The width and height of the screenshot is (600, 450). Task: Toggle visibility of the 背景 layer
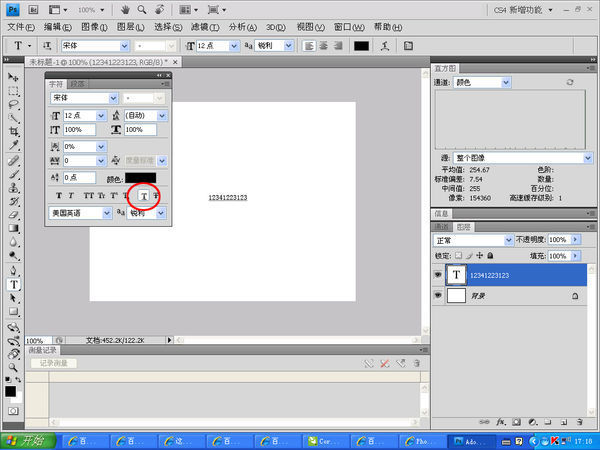(438, 297)
